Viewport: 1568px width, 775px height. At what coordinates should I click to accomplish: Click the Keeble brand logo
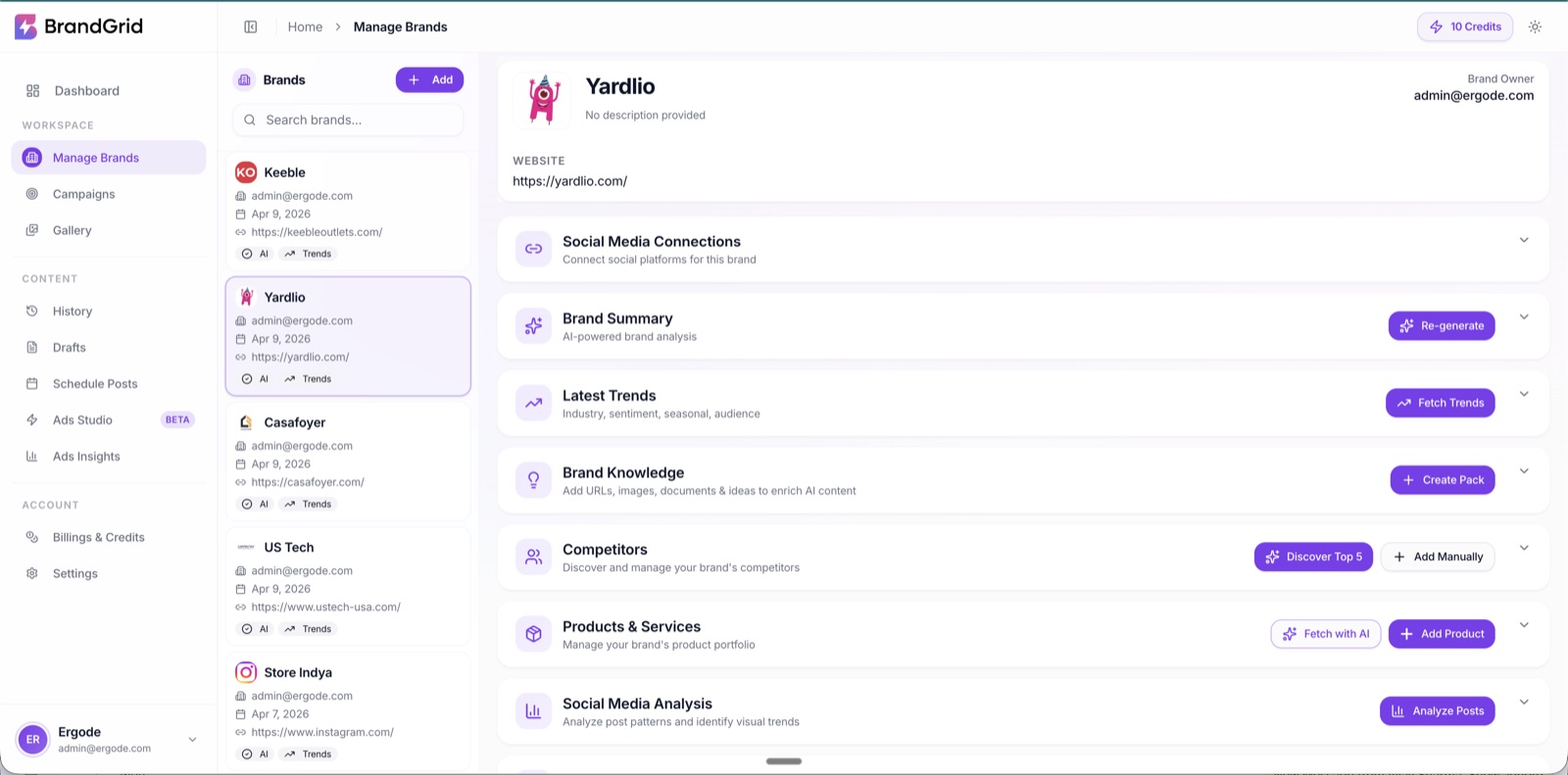click(246, 172)
